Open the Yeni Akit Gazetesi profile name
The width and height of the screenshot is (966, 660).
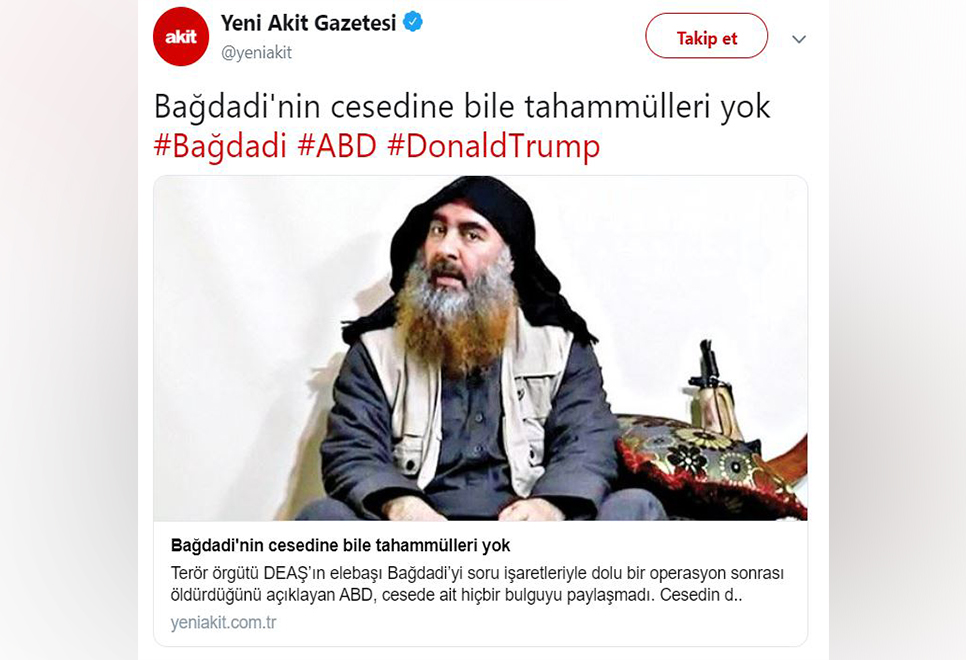tap(308, 23)
